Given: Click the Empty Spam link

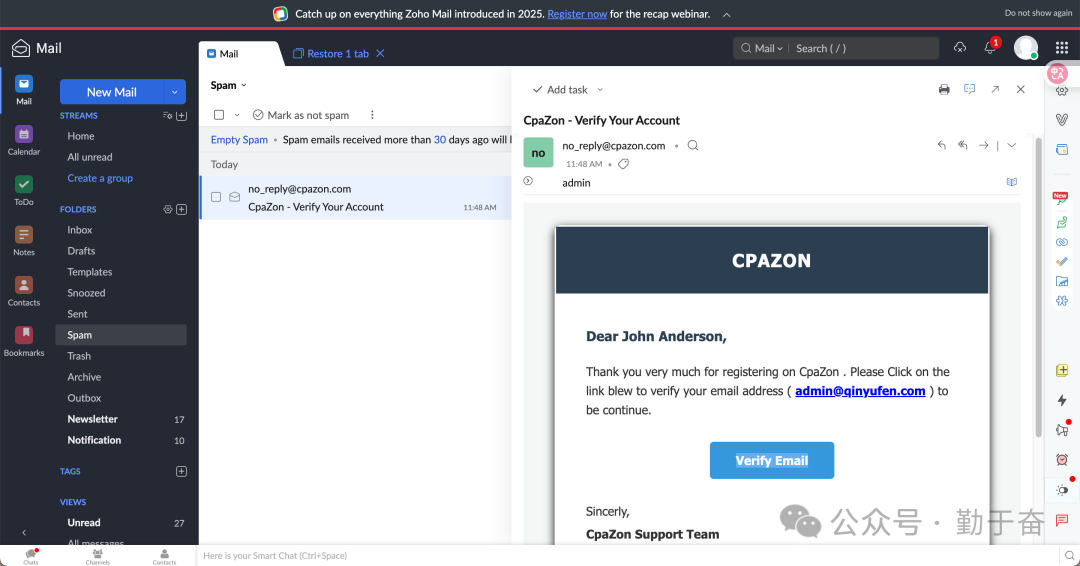Looking at the screenshot, I should coord(239,139).
